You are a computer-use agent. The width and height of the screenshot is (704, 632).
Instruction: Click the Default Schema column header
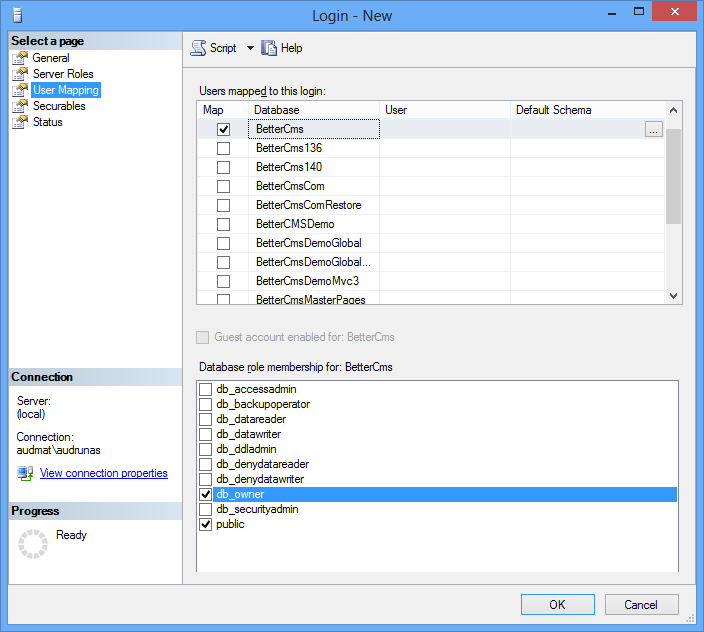click(x=588, y=110)
